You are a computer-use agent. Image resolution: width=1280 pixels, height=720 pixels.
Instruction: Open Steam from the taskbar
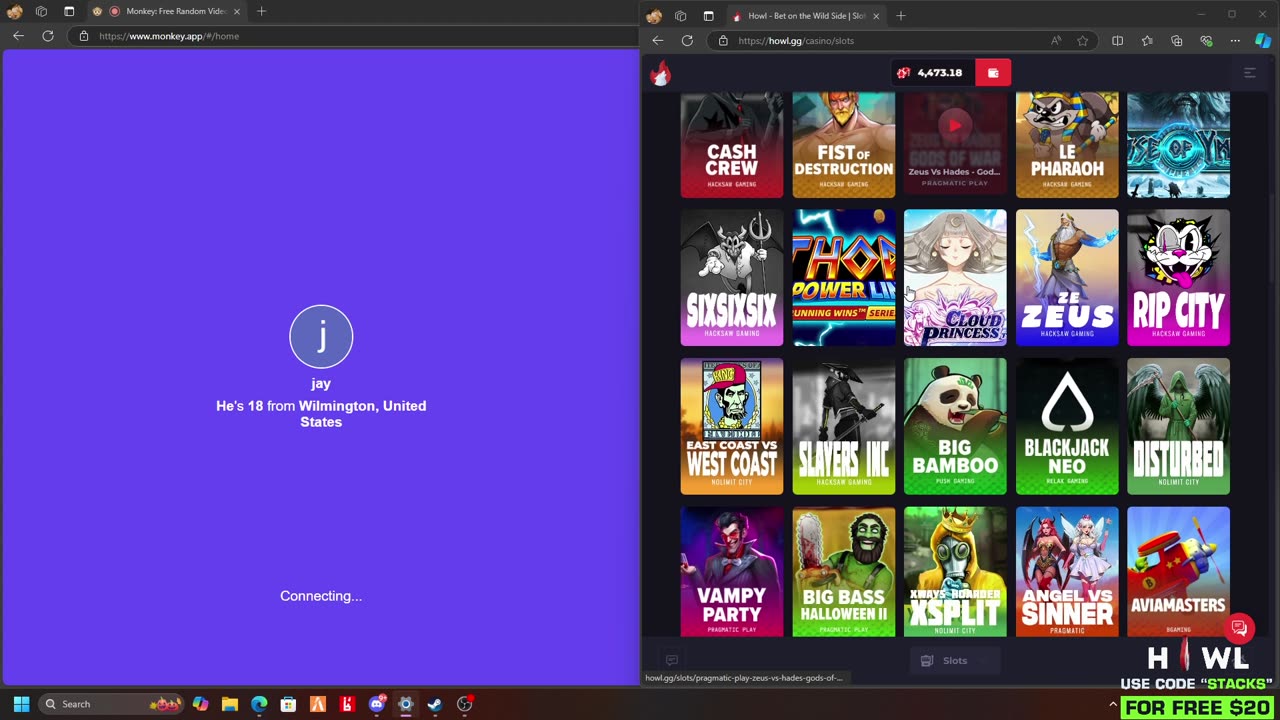coord(435,704)
